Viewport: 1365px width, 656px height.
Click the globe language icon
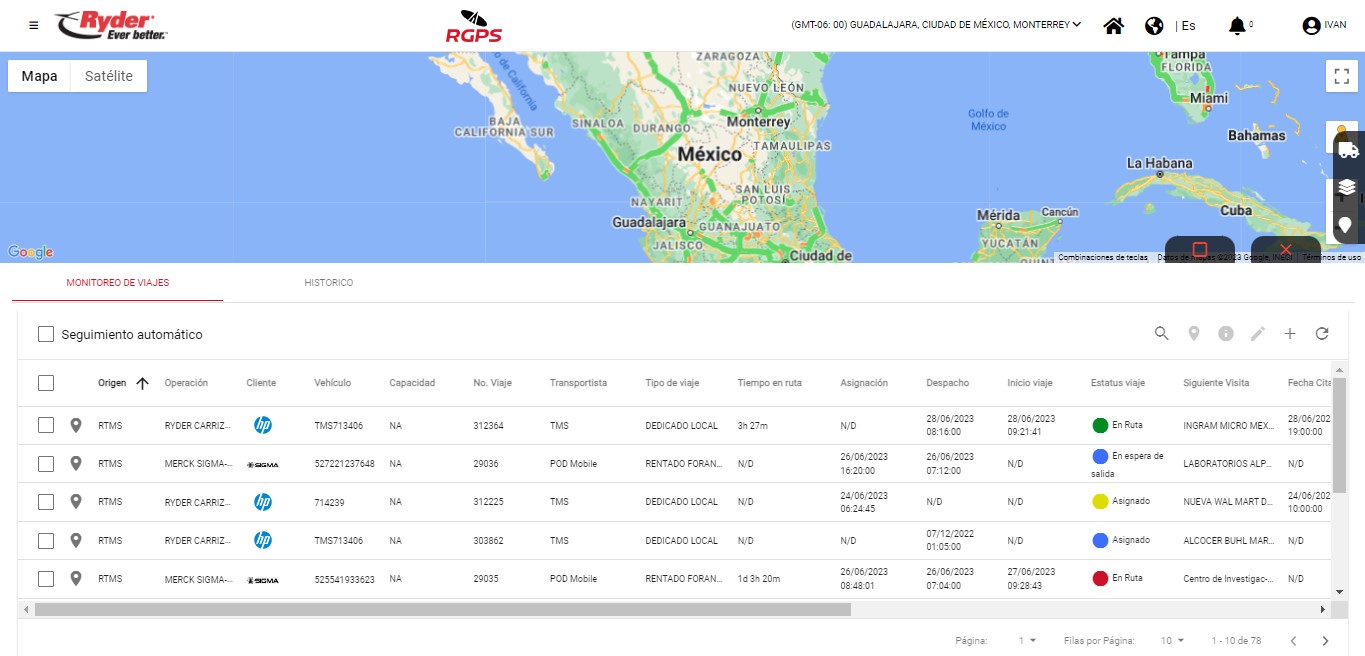pos(1154,26)
